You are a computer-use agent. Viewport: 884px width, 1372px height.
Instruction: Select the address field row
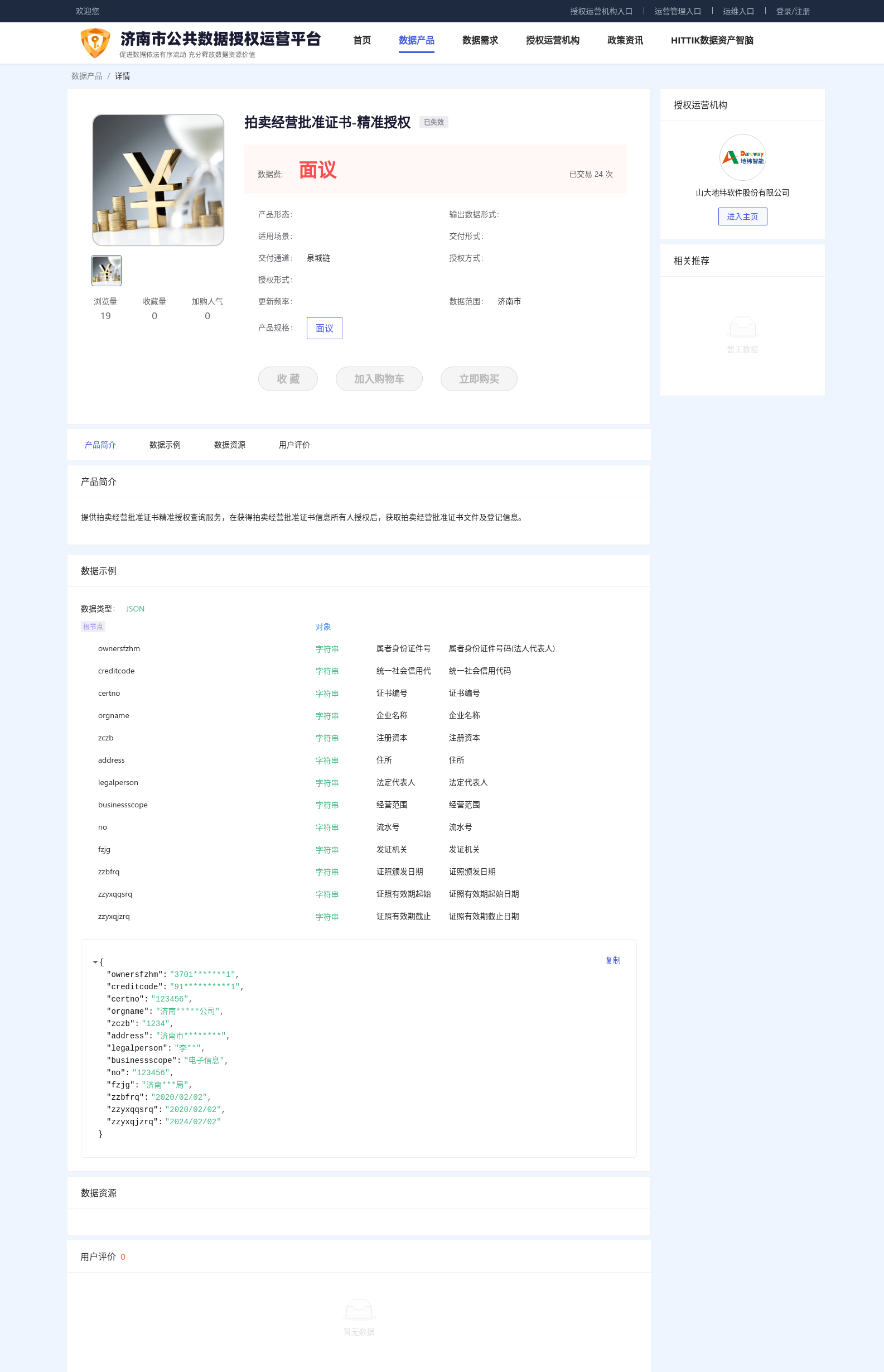point(359,760)
